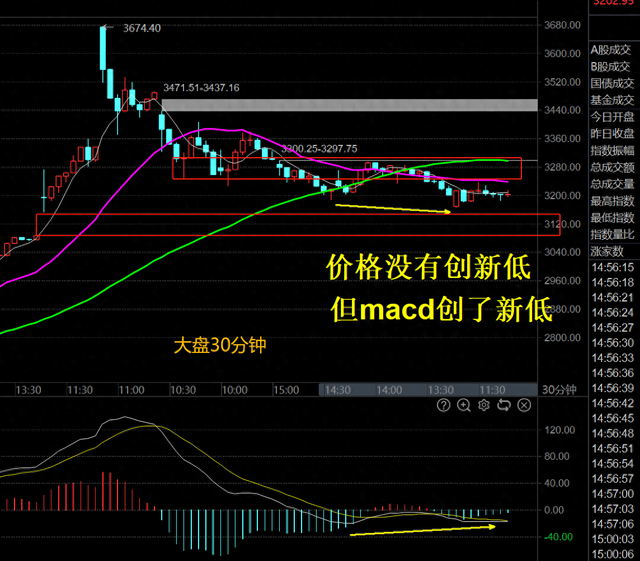Close the MACD indicator panel with X icon
The width and height of the screenshot is (640, 561).
524,405
